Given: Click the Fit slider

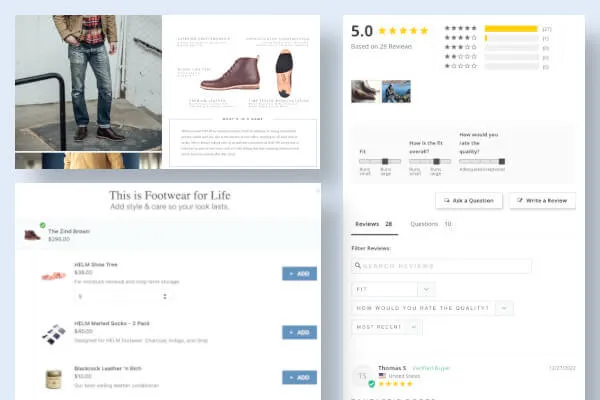Looking at the screenshot, I should (380, 162).
